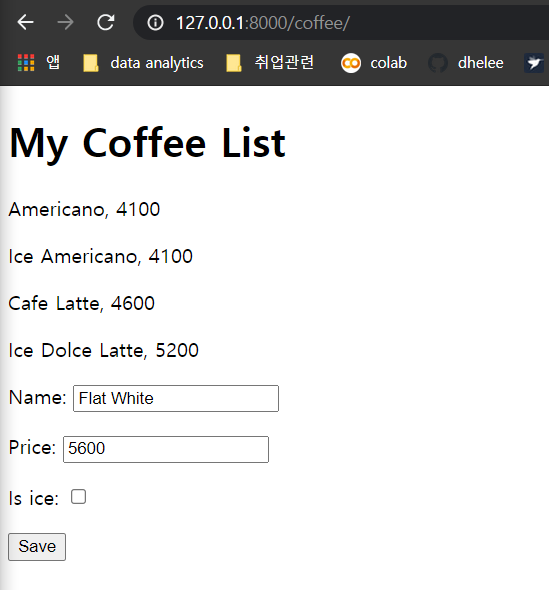The height and width of the screenshot is (590, 549).
Task: Click the Is ice label
Action: point(33,499)
